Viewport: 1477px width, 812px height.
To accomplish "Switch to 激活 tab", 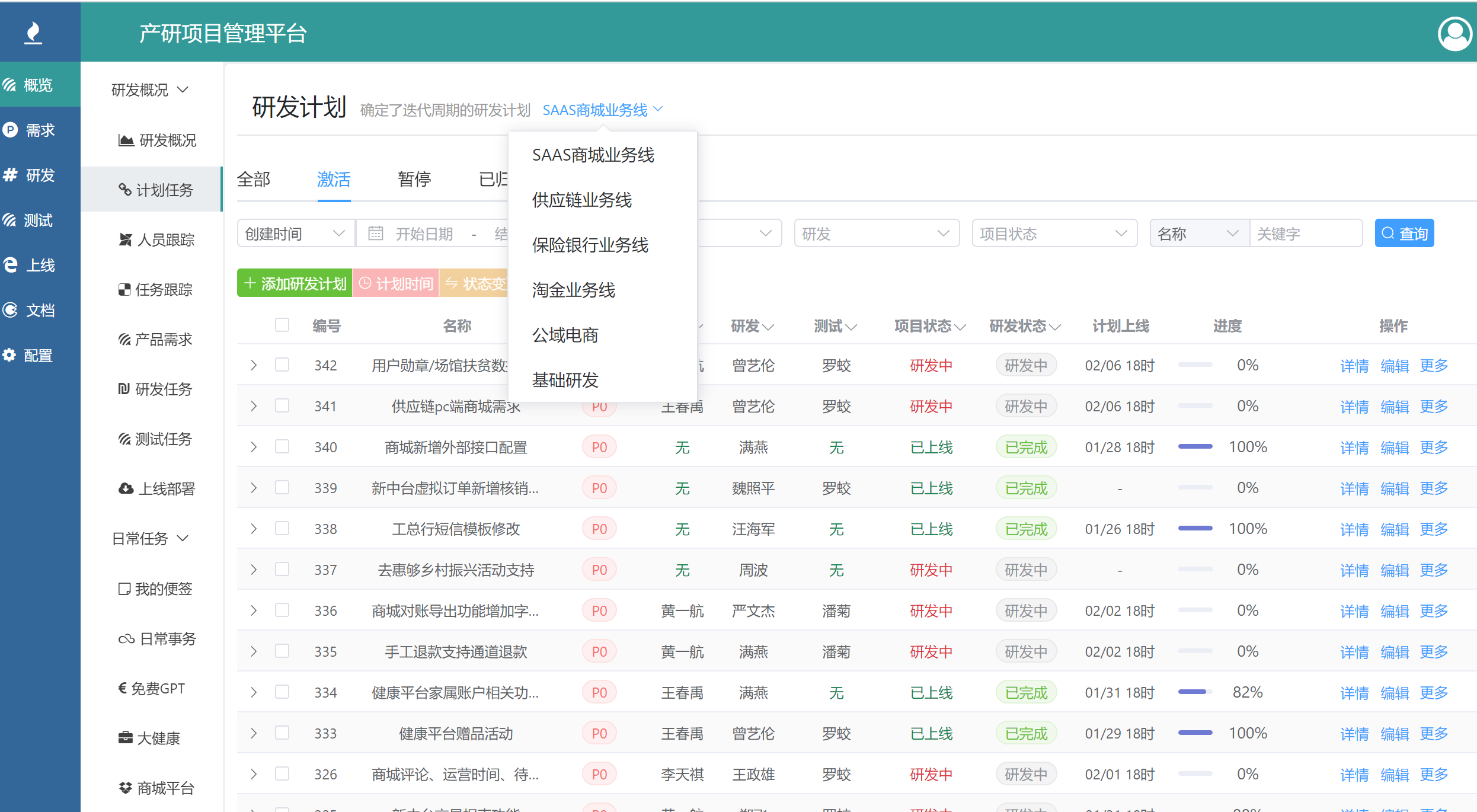I will coord(334,179).
